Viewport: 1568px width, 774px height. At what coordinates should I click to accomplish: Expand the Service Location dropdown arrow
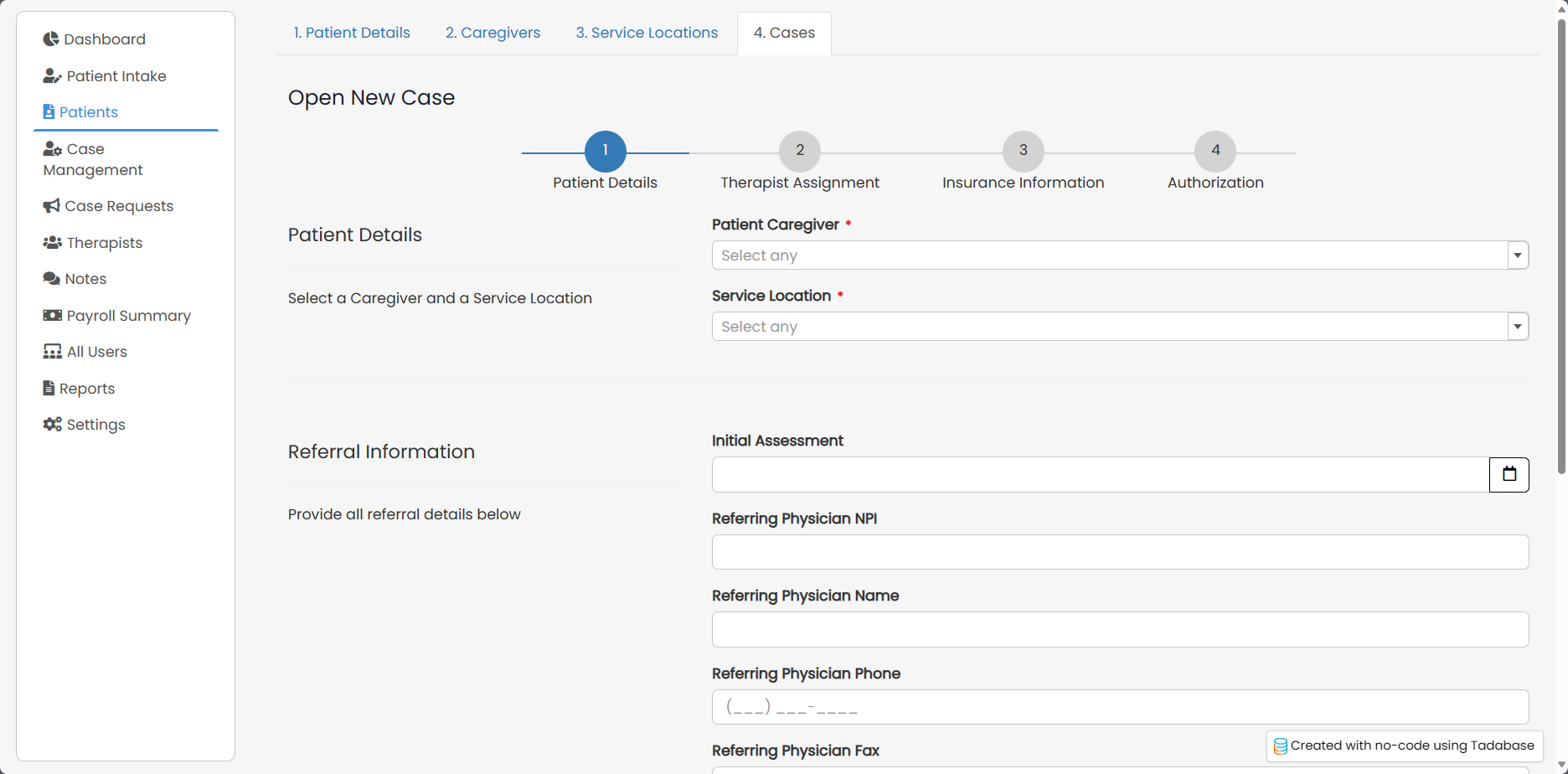(1518, 327)
